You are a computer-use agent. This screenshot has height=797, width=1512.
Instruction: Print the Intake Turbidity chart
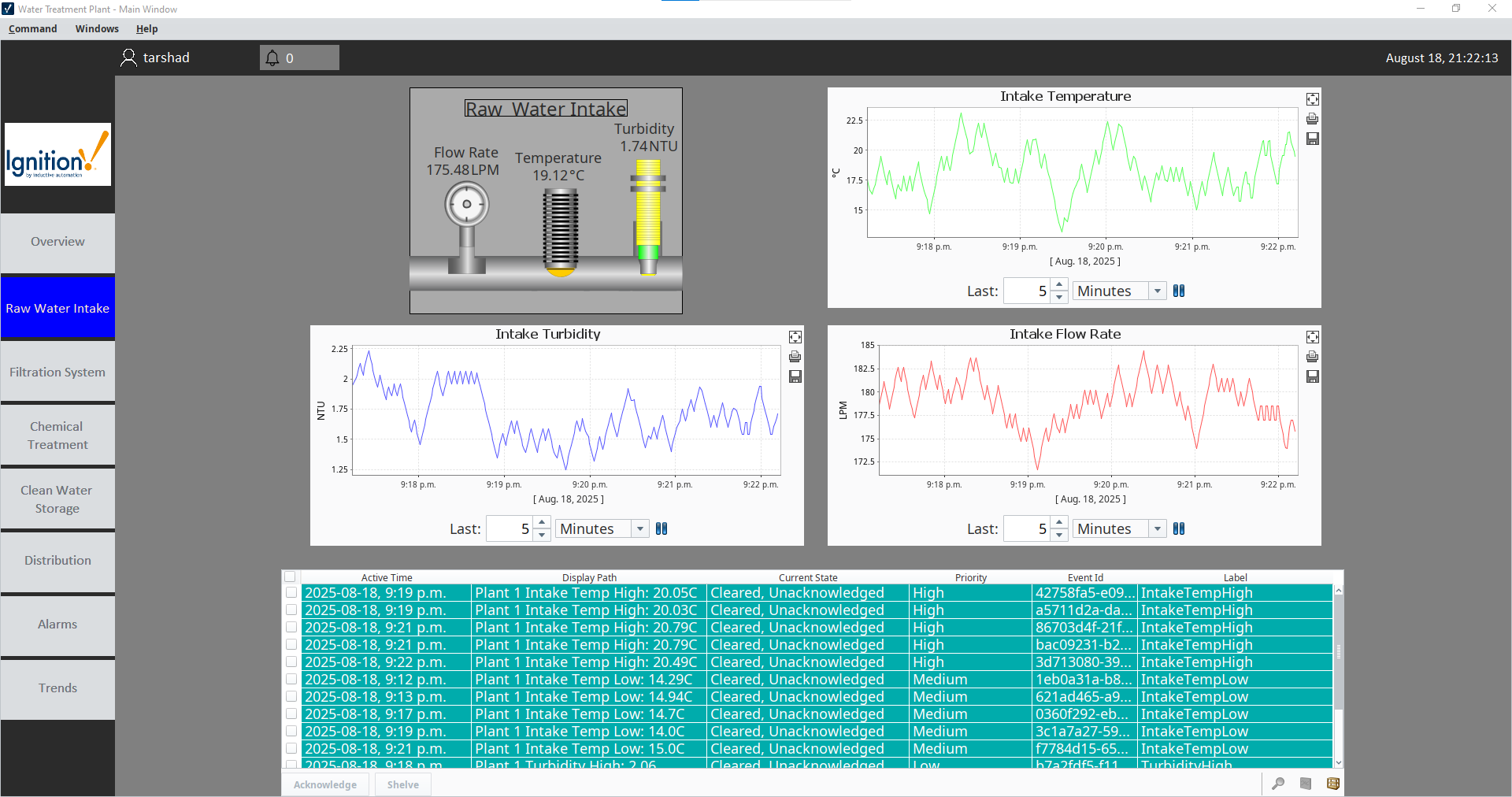795,357
